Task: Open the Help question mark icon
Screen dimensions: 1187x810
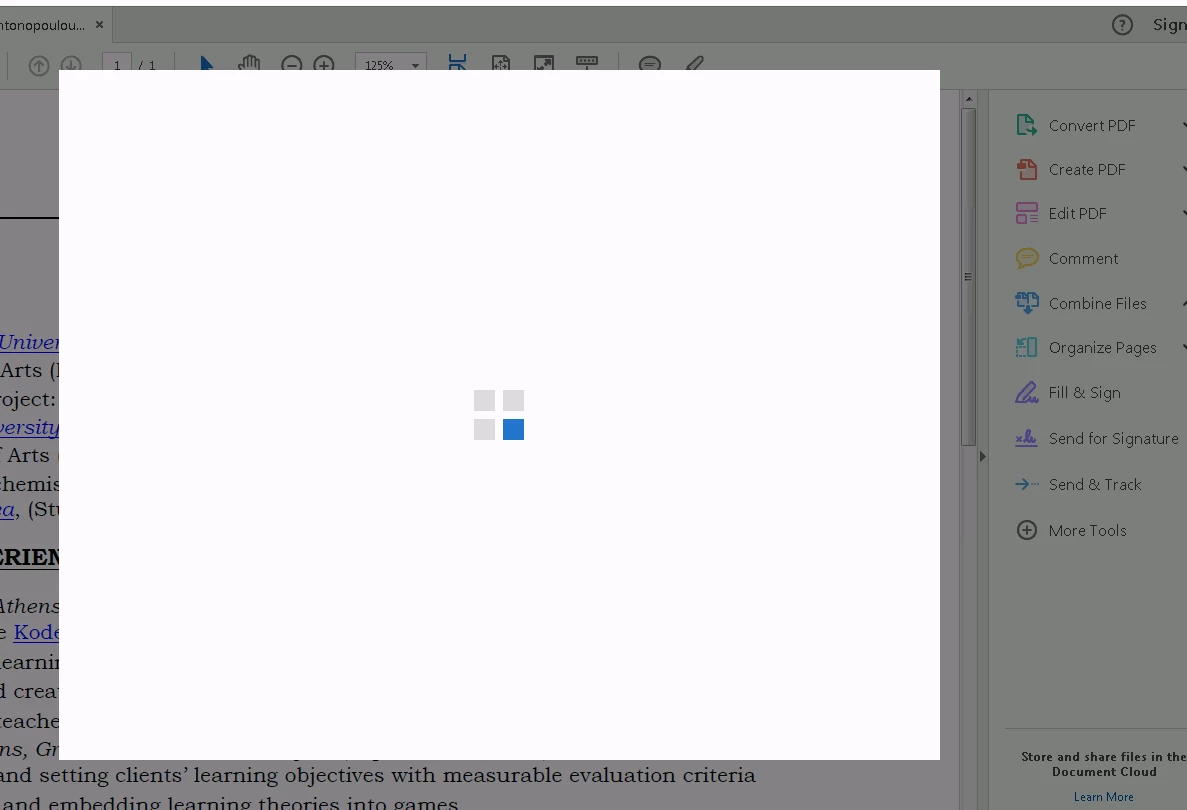Action: tap(1122, 25)
